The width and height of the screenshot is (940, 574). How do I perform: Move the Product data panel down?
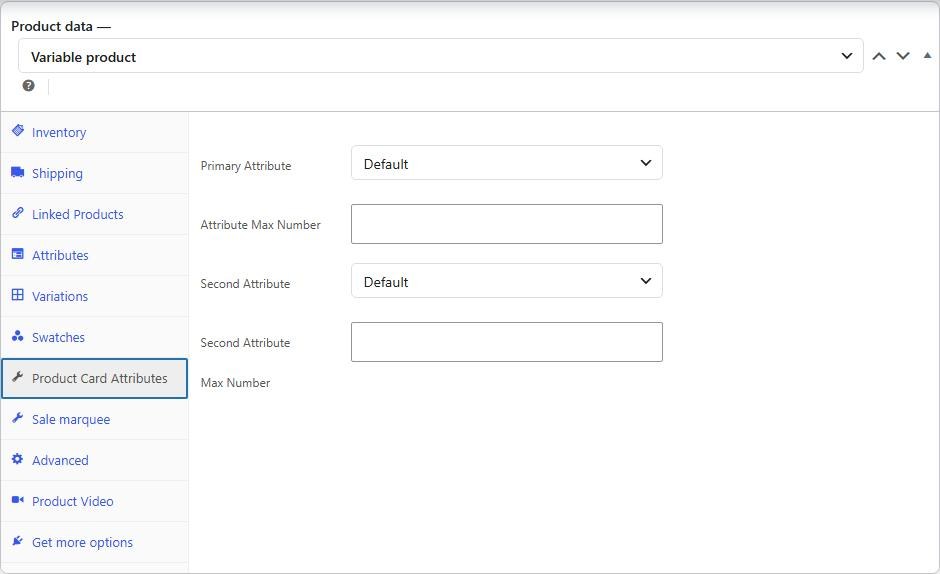pos(903,56)
